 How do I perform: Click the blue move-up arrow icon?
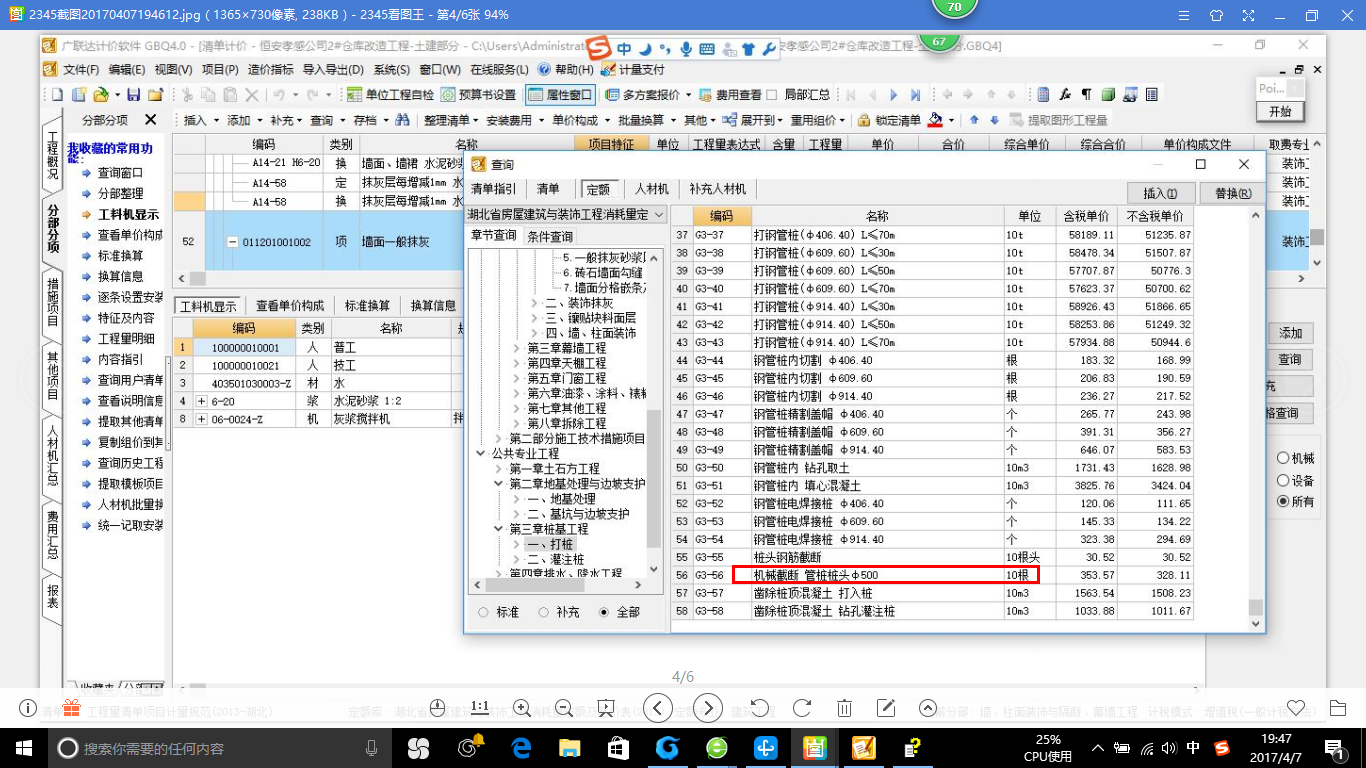(974, 120)
